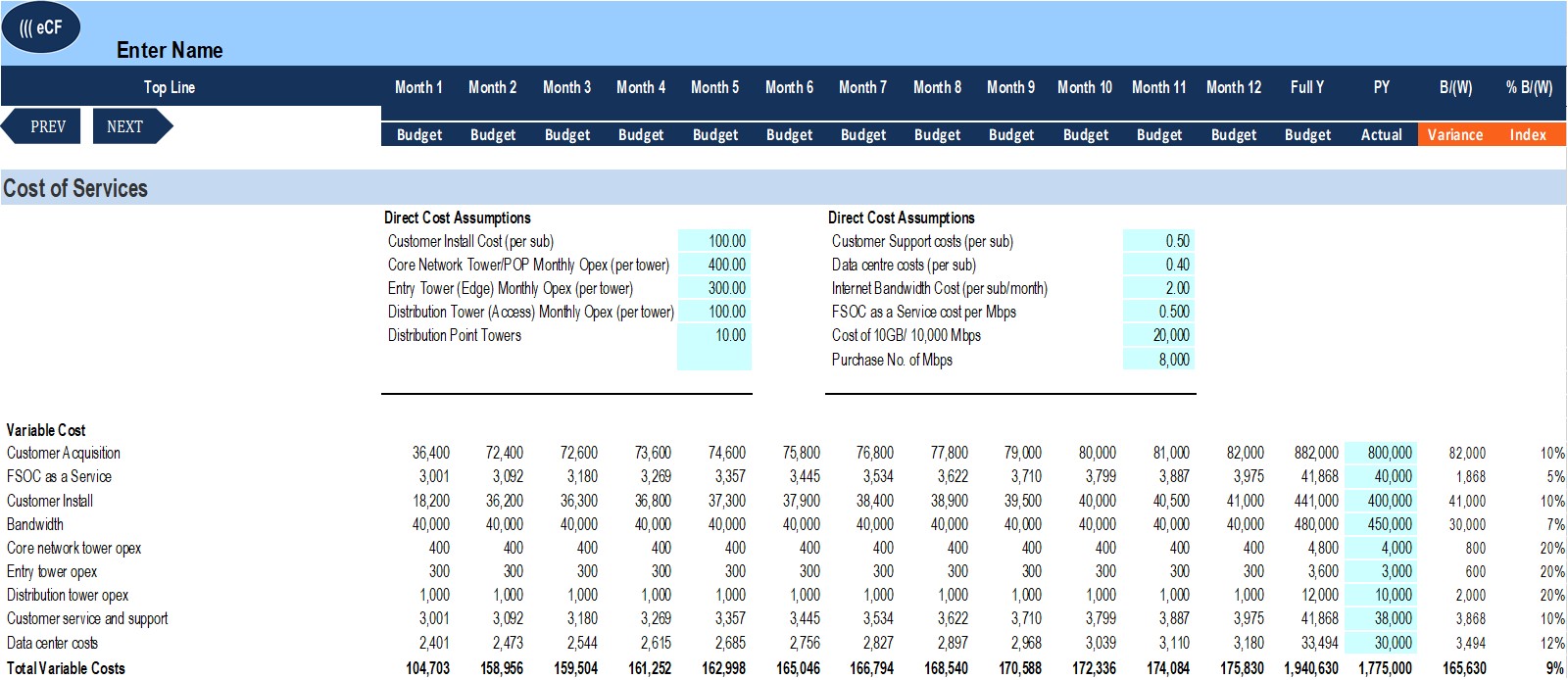
Task: Select the Customer service and support label
Action: click(x=87, y=618)
